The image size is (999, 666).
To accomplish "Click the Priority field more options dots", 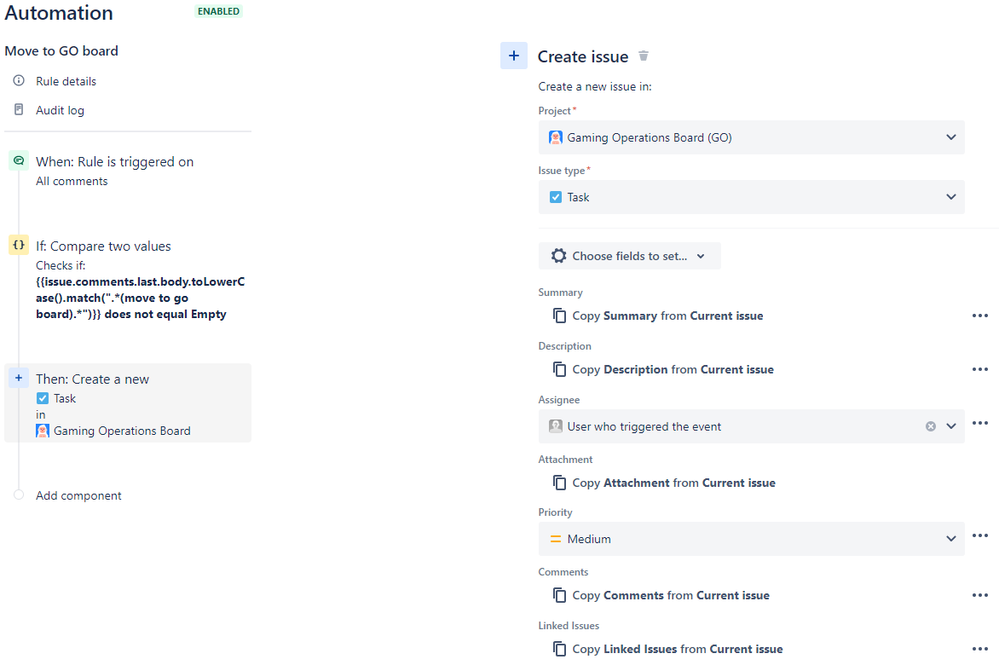I will tap(980, 535).
